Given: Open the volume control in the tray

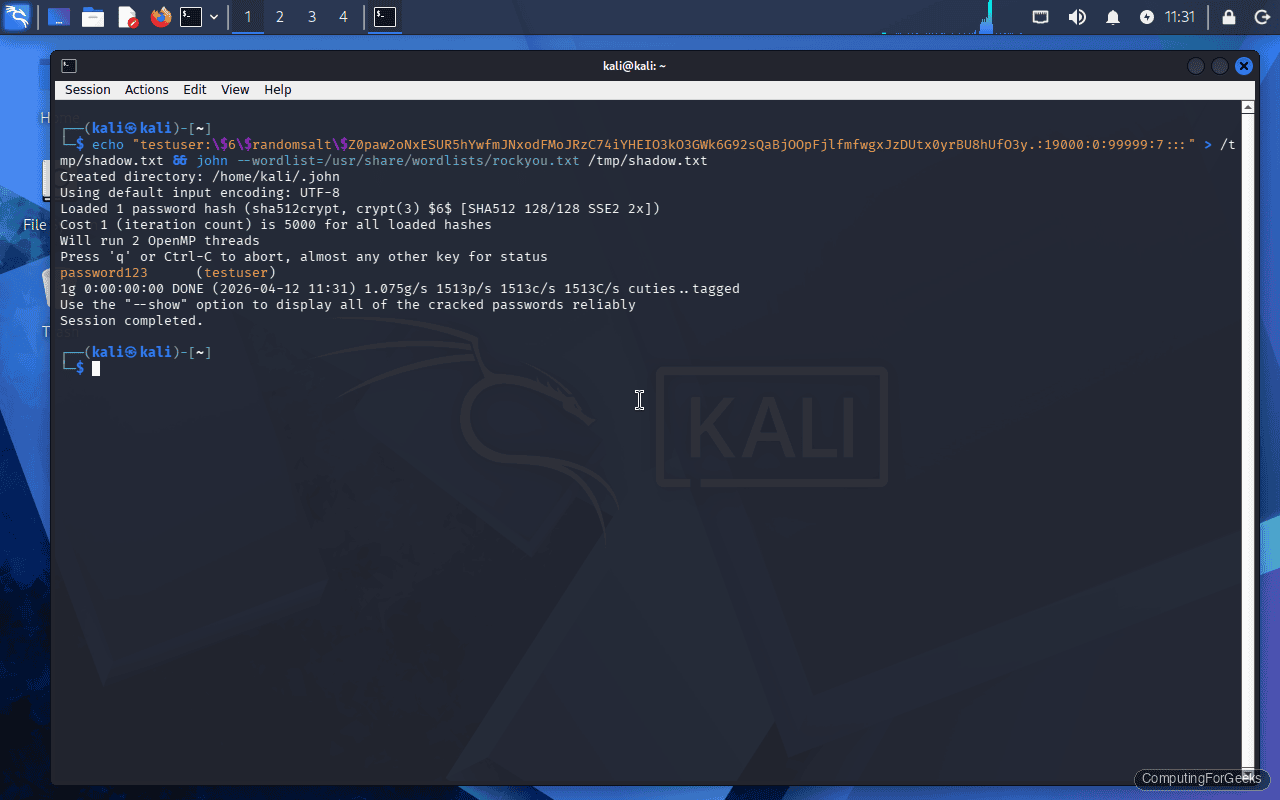Looking at the screenshot, I should [x=1076, y=17].
